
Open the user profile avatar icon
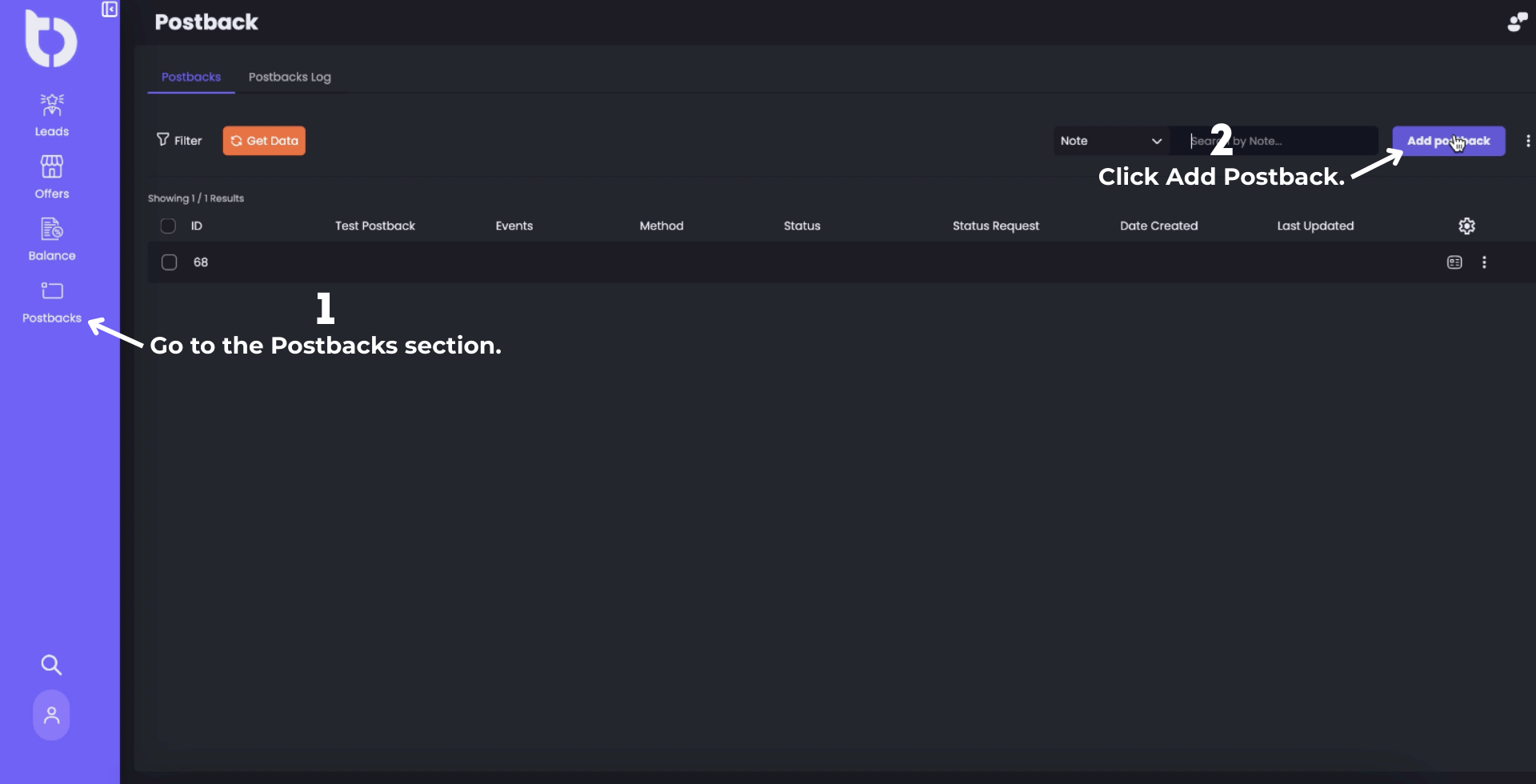[x=51, y=715]
